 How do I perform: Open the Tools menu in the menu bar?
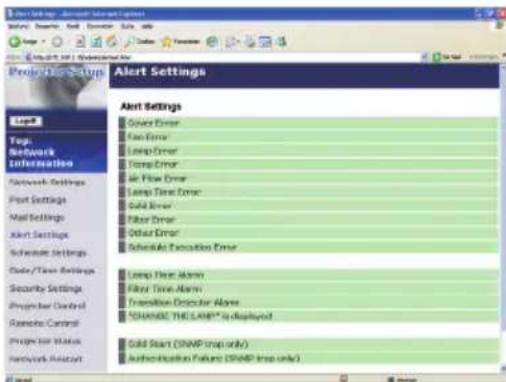(127, 26)
